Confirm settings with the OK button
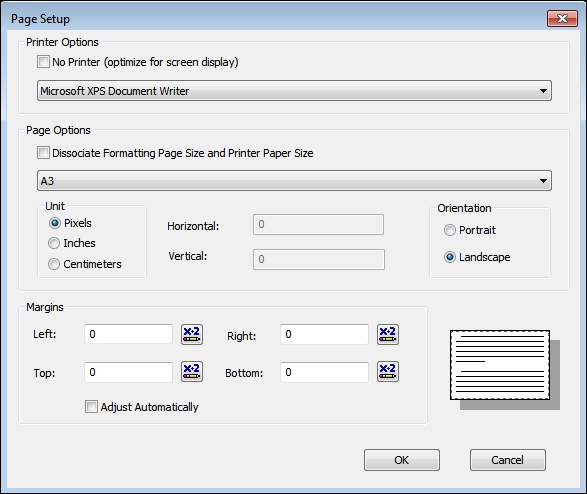This screenshot has height=494, width=587. coord(402,460)
